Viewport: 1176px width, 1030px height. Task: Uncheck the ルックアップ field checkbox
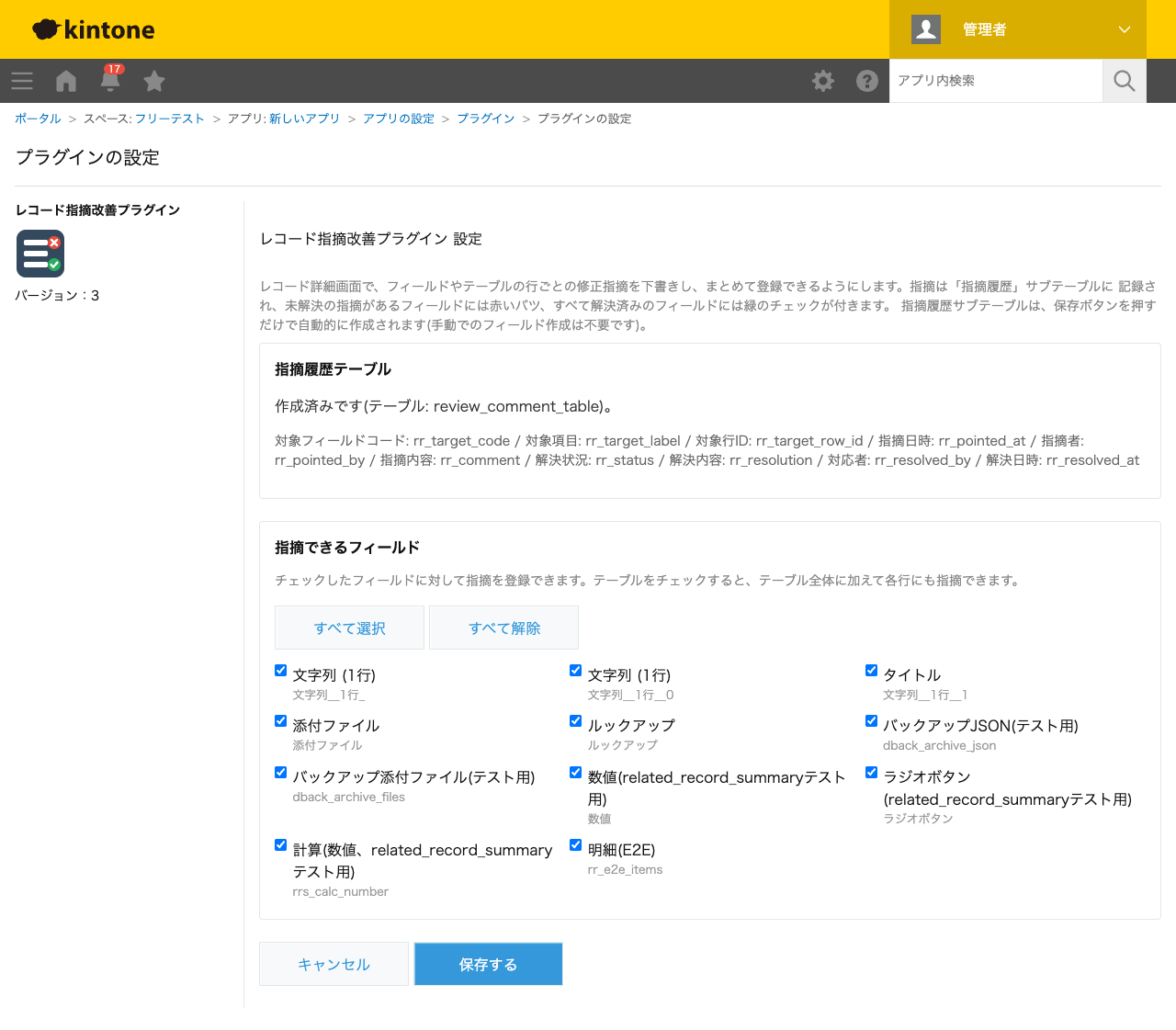coord(576,721)
